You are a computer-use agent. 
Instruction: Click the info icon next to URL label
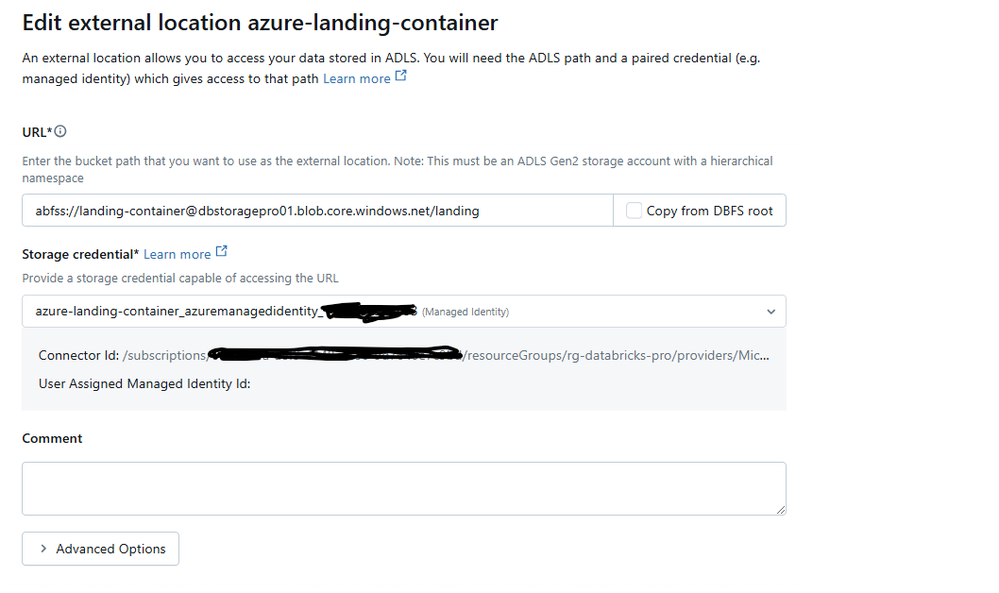[x=61, y=132]
